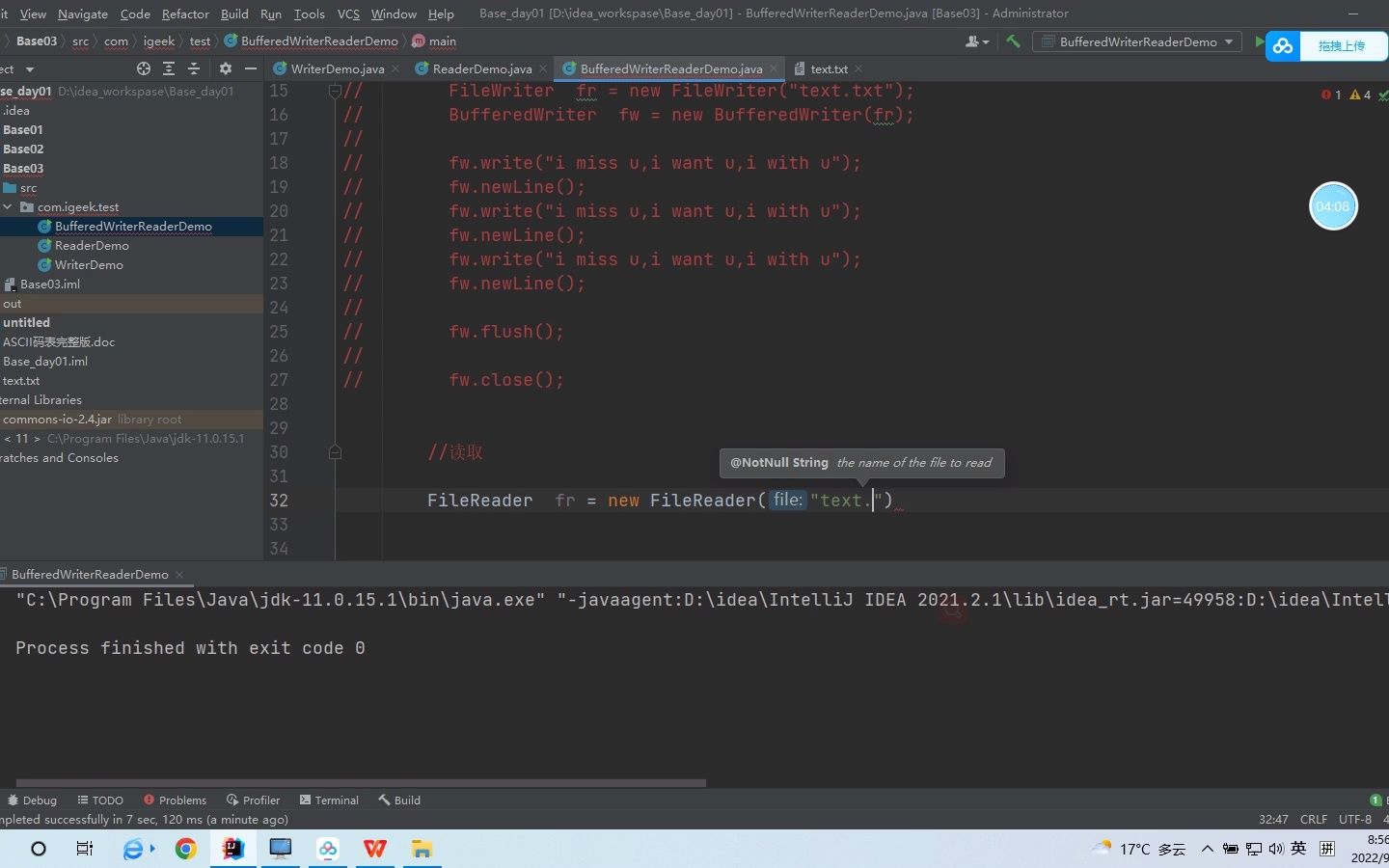Viewport: 1389px width, 868px height.
Task: Open the Debug tool window
Action: coord(32,800)
